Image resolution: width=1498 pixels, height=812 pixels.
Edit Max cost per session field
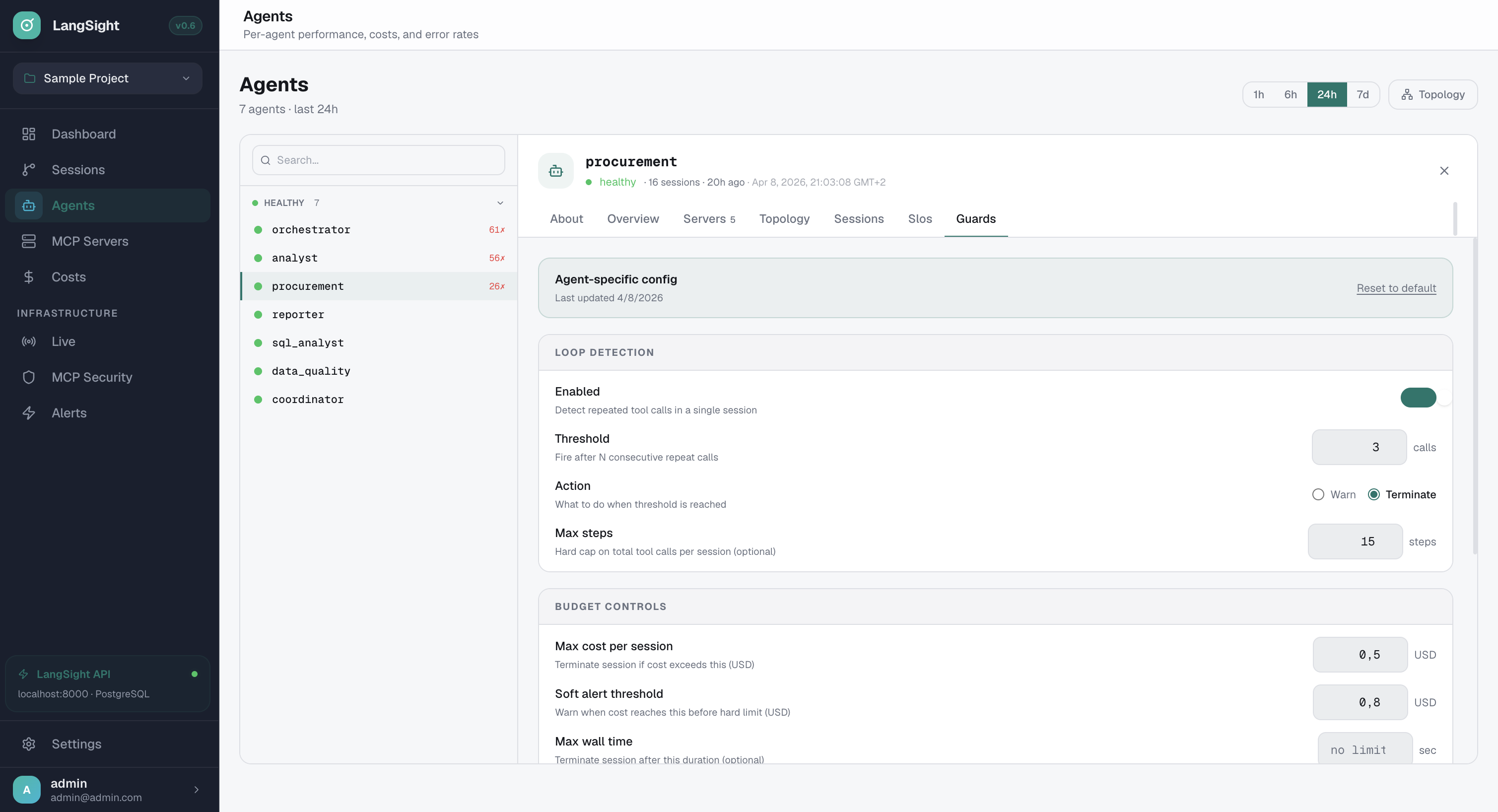click(x=1360, y=654)
